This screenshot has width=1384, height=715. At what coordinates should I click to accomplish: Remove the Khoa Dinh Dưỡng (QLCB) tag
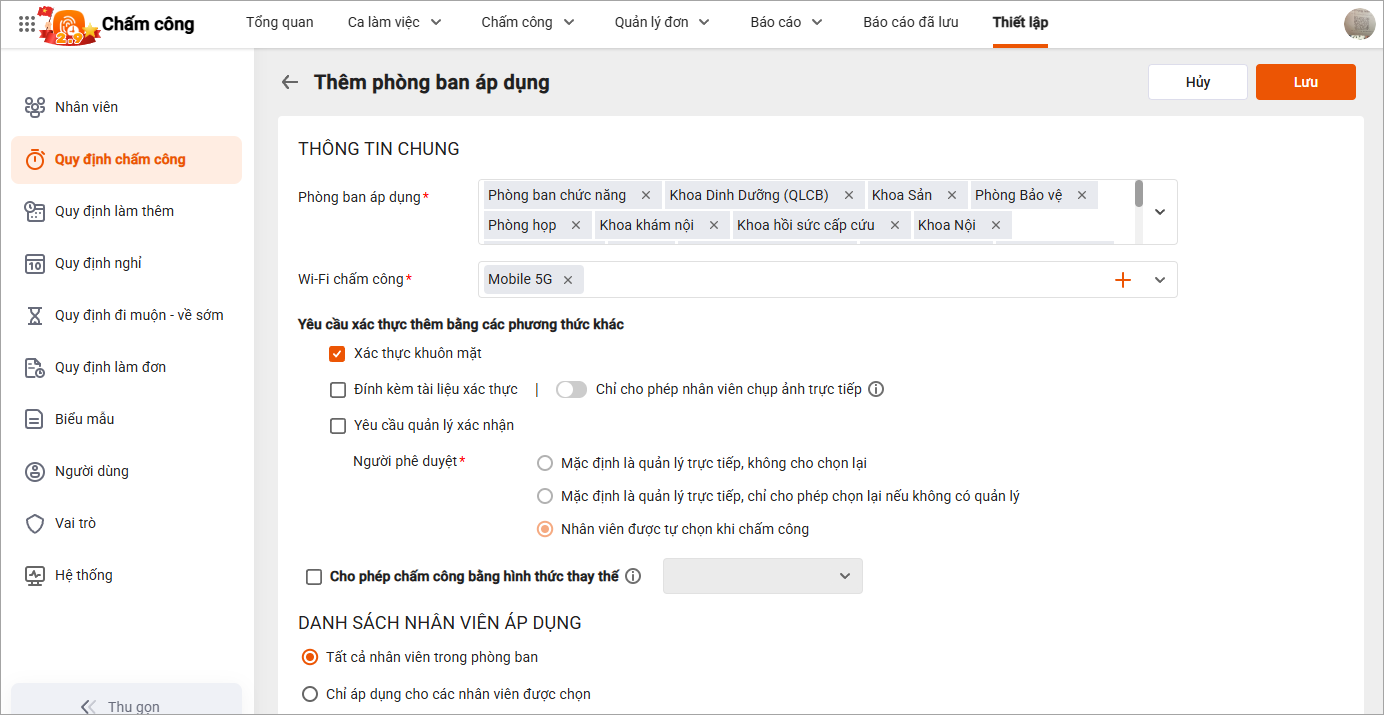click(x=849, y=195)
